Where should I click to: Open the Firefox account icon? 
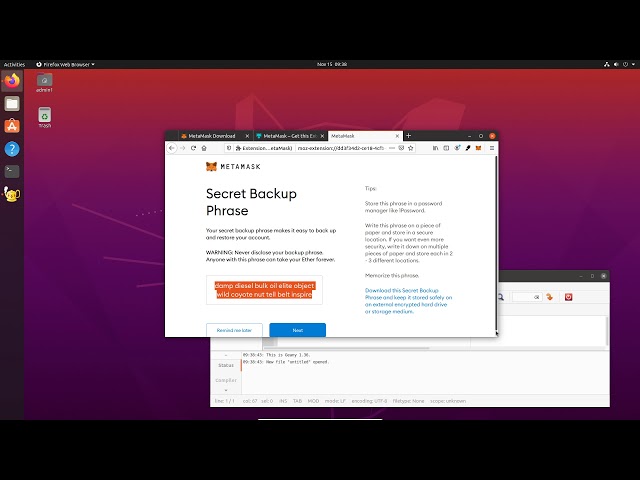coord(457,148)
